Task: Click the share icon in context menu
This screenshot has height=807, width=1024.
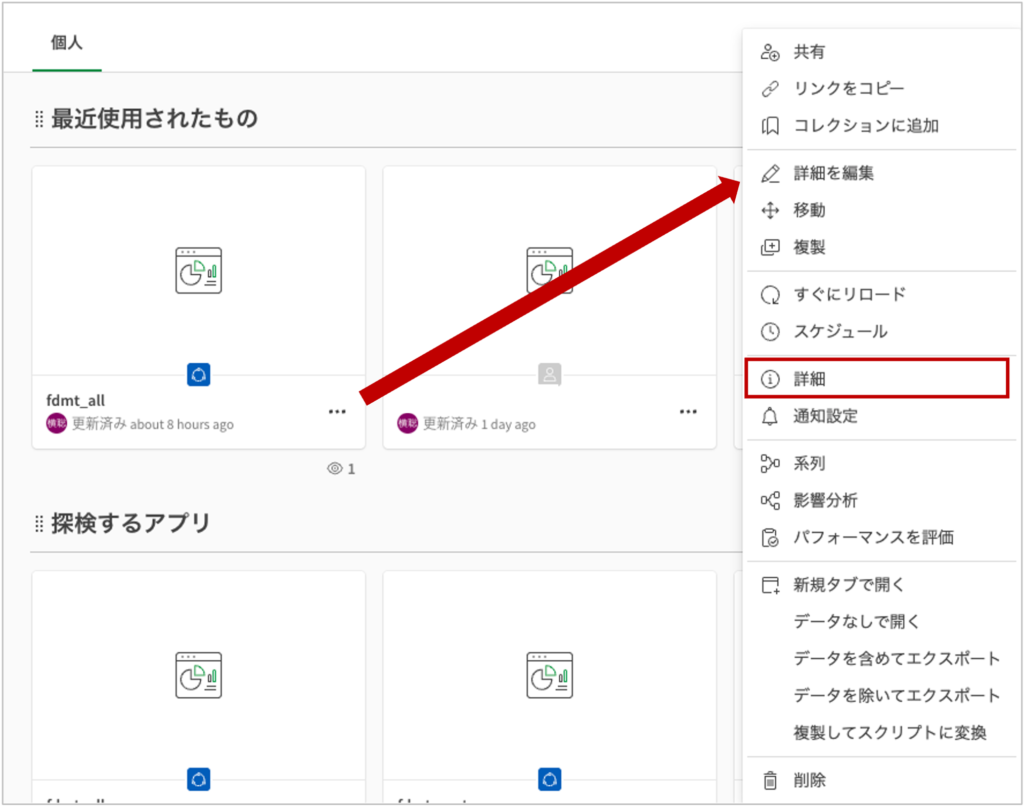Action: click(769, 52)
